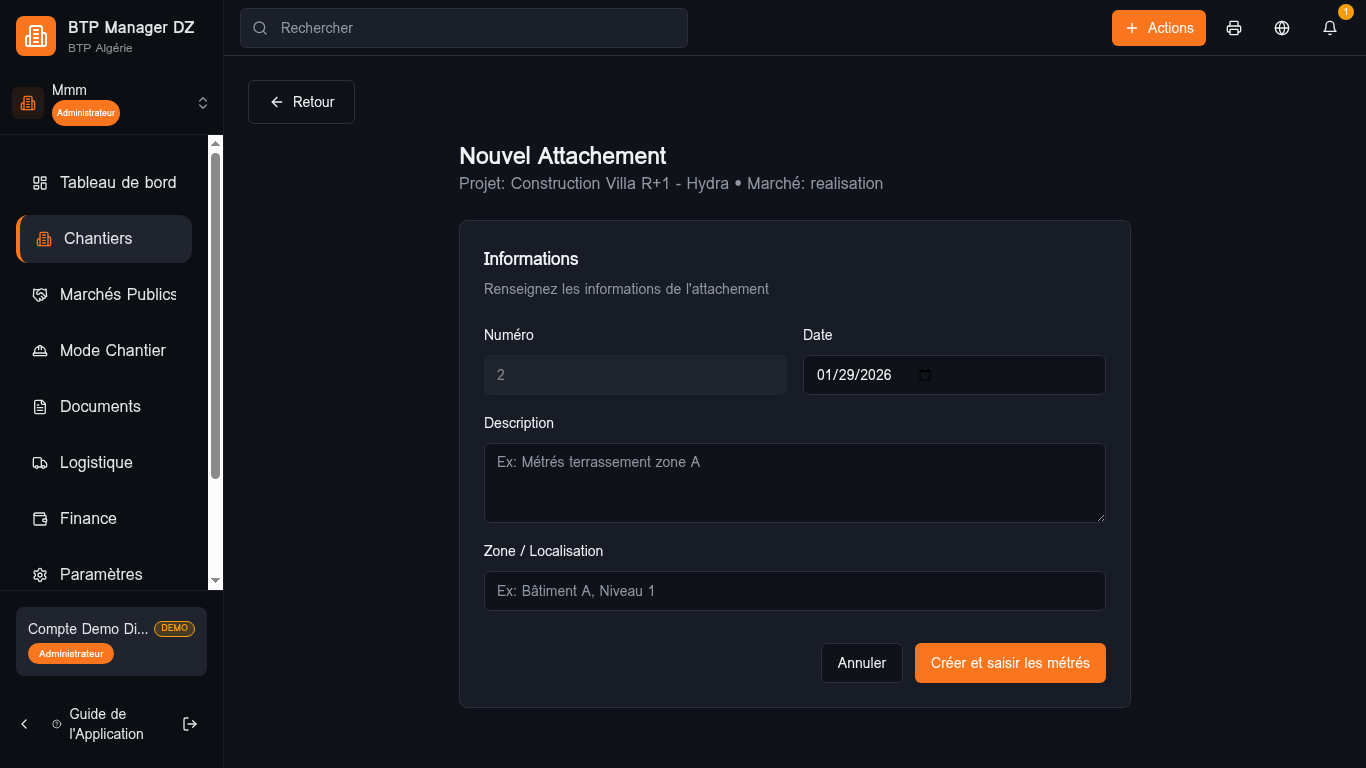Viewport: 1366px width, 768px height.
Task: Select Finance in the sidebar
Action: point(88,519)
